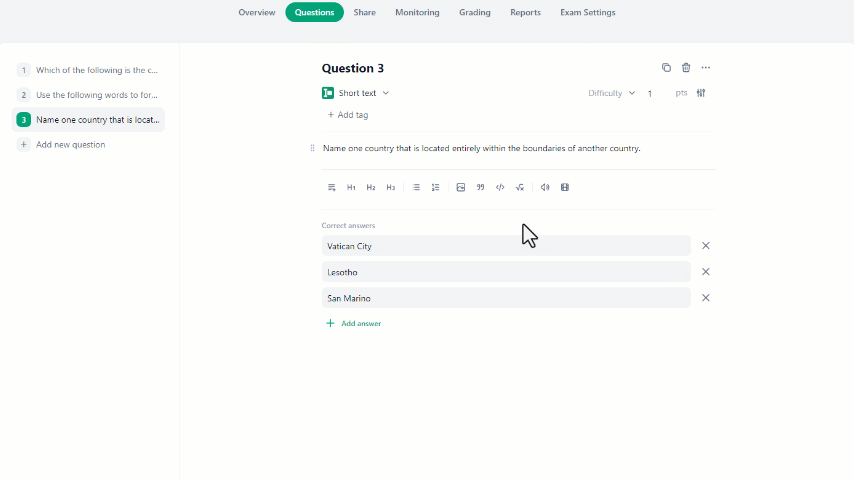Remove the San Marino answer

(706, 298)
